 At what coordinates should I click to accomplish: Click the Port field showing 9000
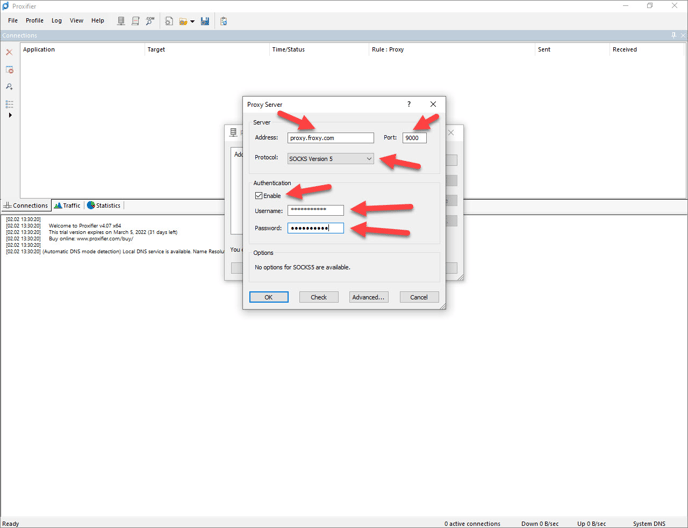[414, 138]
